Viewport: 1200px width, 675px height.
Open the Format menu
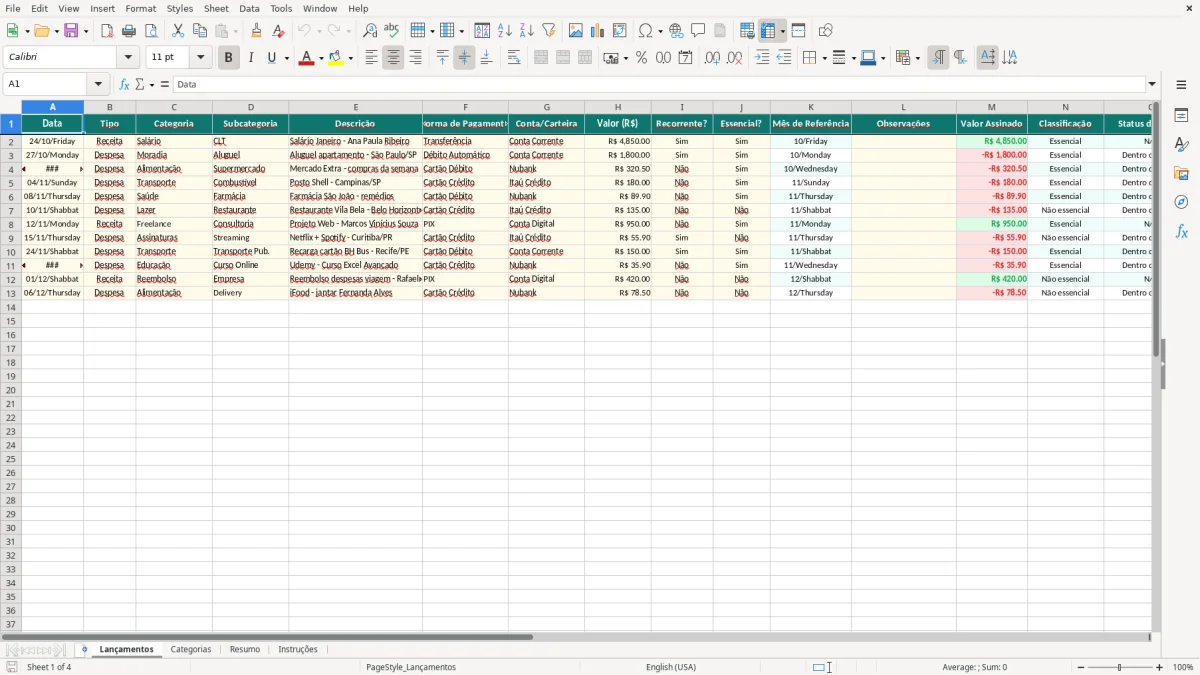(x=140, y=8)
